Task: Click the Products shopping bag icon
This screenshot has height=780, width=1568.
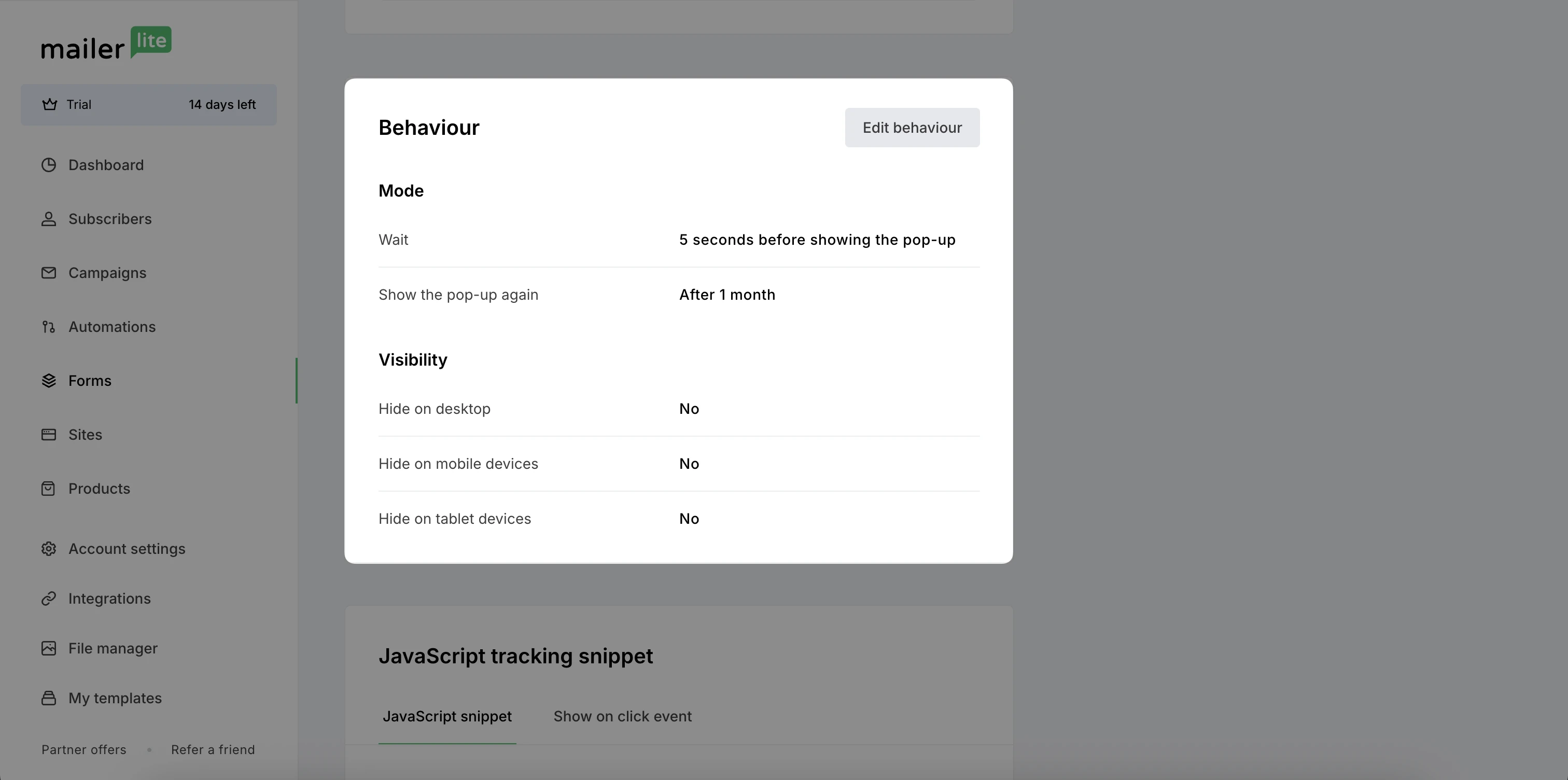Action: pyautogui.click(x=49, y=489)
